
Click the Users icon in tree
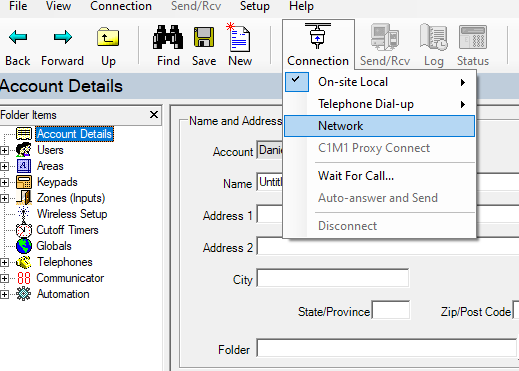[24, 150]
